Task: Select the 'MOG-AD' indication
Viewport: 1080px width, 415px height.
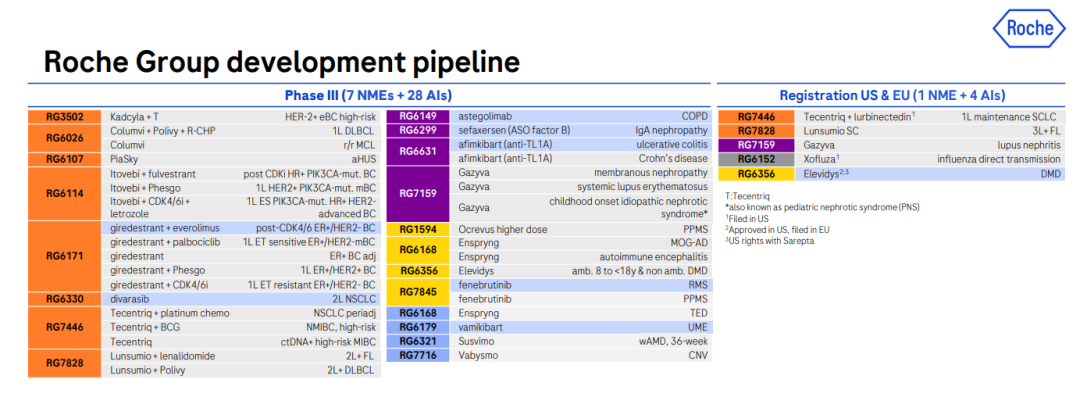Action: (690, 243)
